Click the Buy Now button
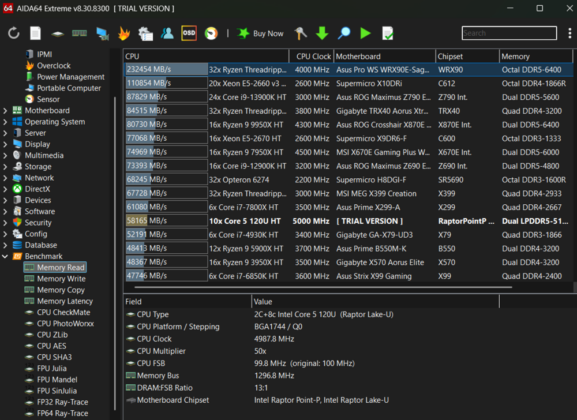Screen dimensions: 577x420 (260, 33)
